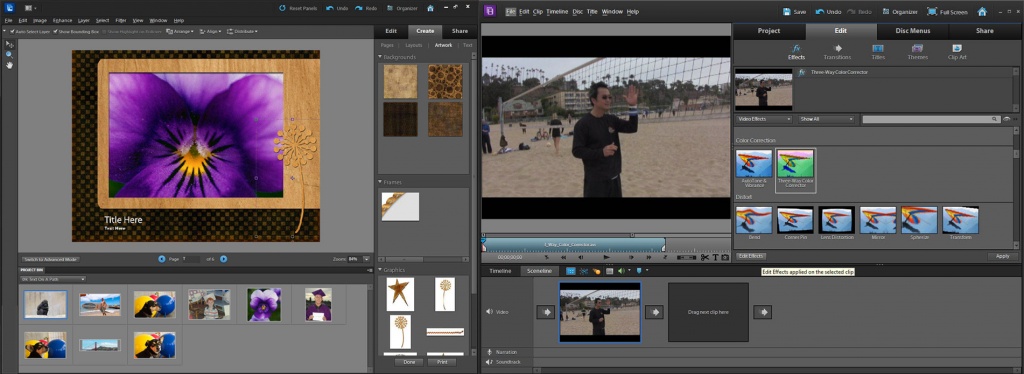Toggle the Soundtrack track icon
The height and width of the screenshot is (374, 1024).
click(489, 361)
